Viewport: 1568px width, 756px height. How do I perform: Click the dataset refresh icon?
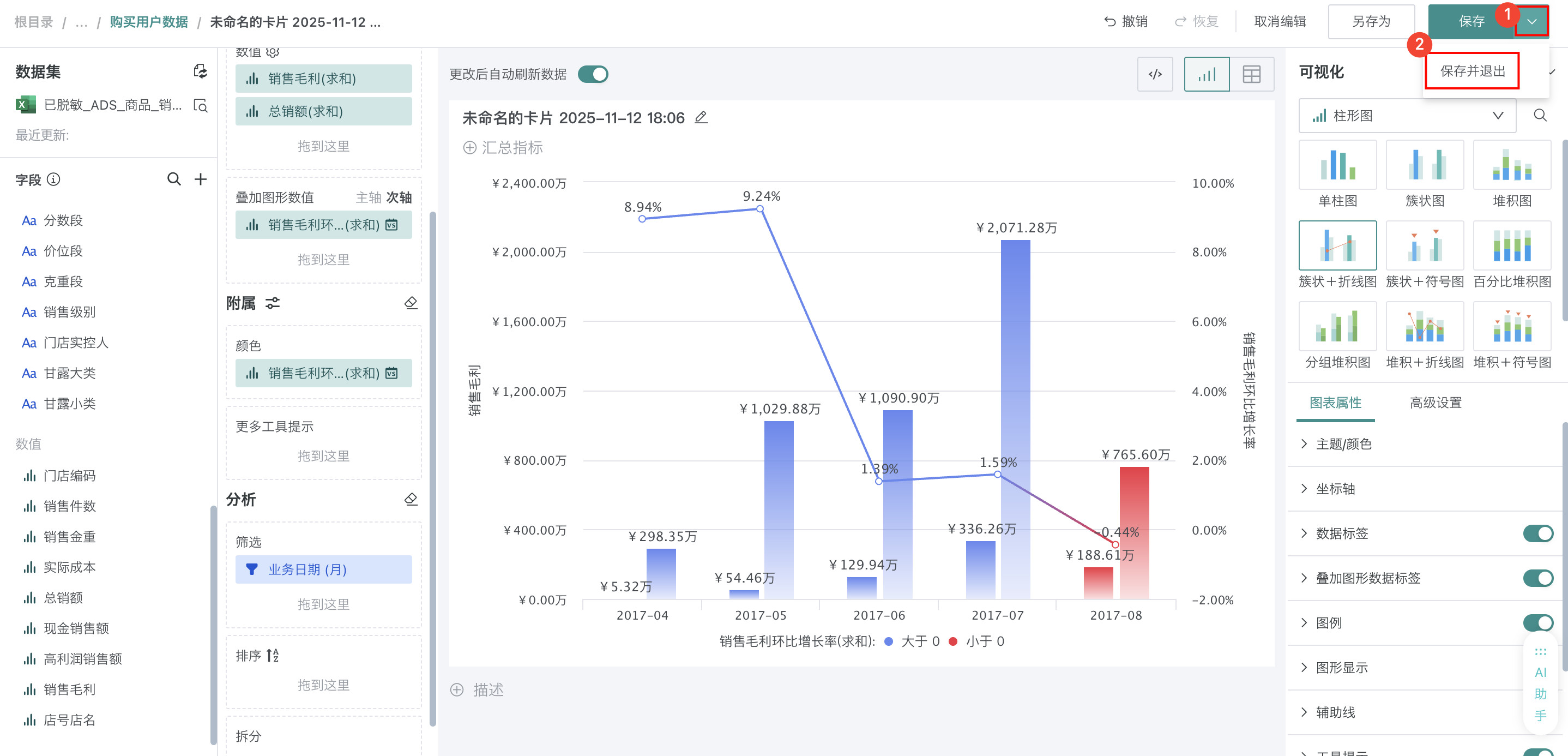(200, 71)
